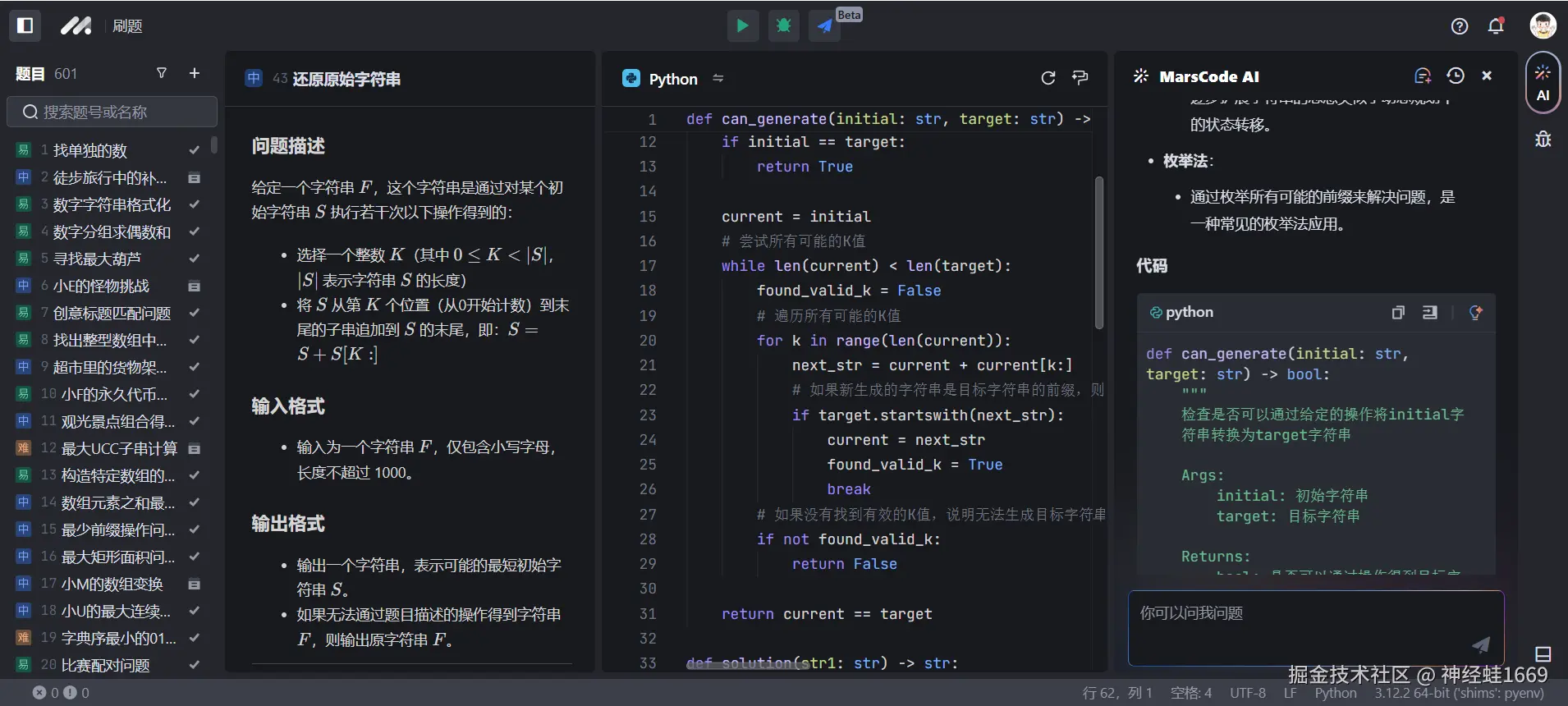Swap language next to Python label
The height and width of the screenshot is (706, 1568).
(718, 78)
